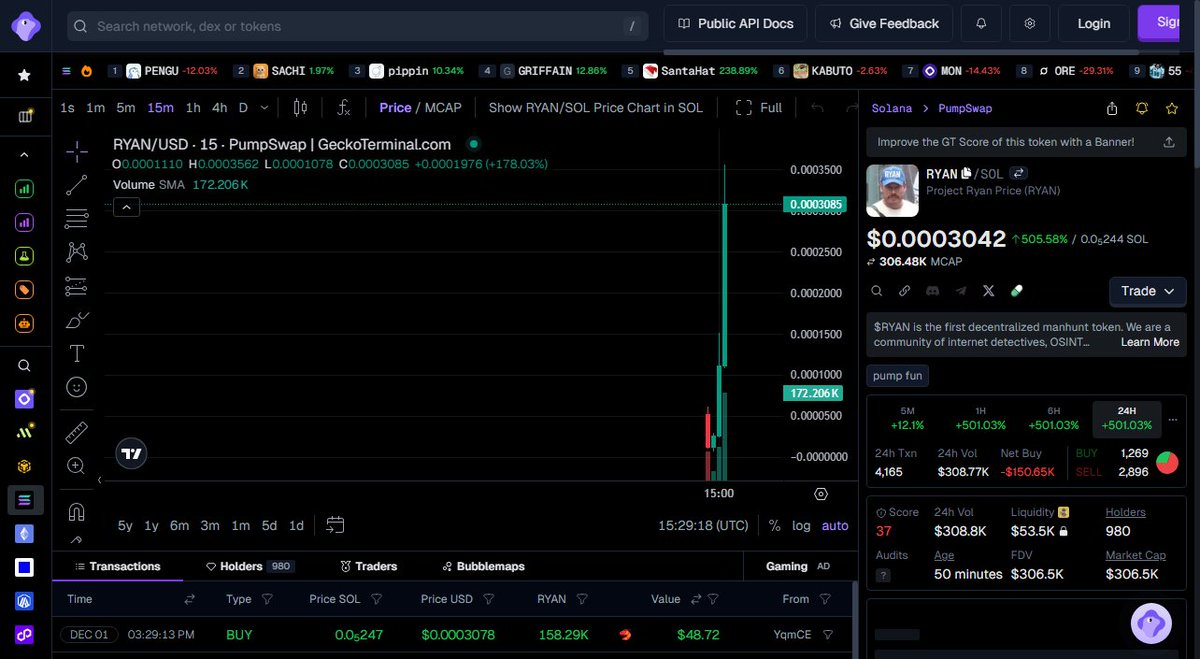
Task: Open the Type column filter
Action: click(x=267, y=599)
